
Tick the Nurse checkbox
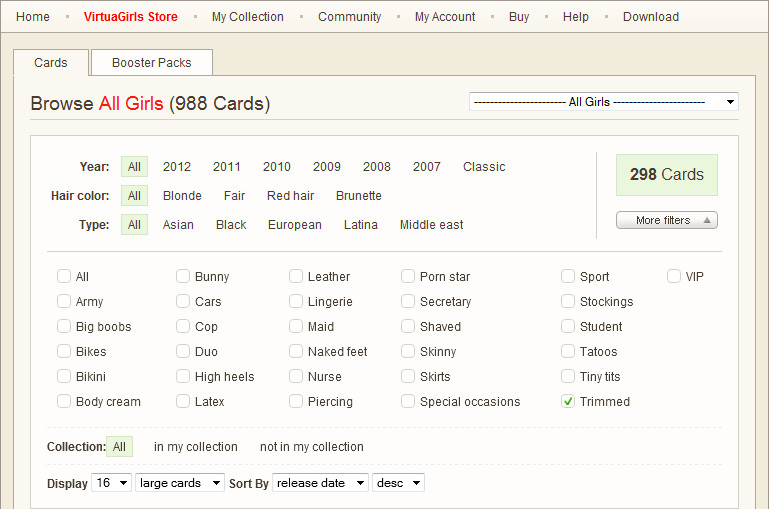296,376
